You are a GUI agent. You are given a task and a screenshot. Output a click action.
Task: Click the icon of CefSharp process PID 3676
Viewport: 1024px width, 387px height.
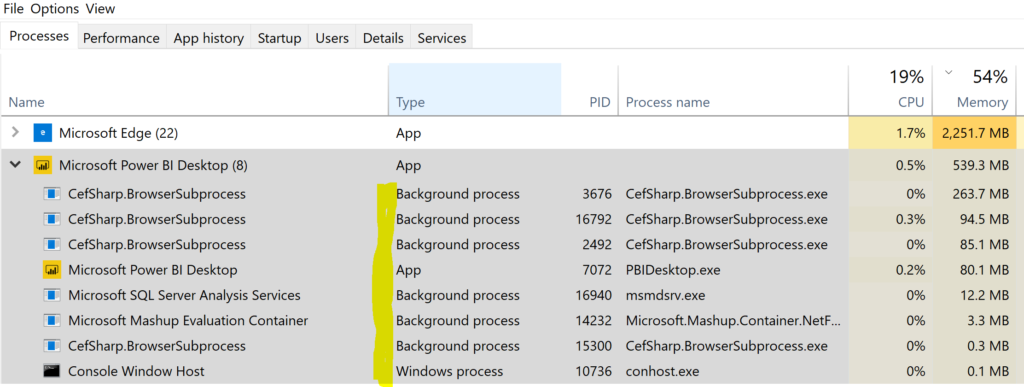coord(52,194)
